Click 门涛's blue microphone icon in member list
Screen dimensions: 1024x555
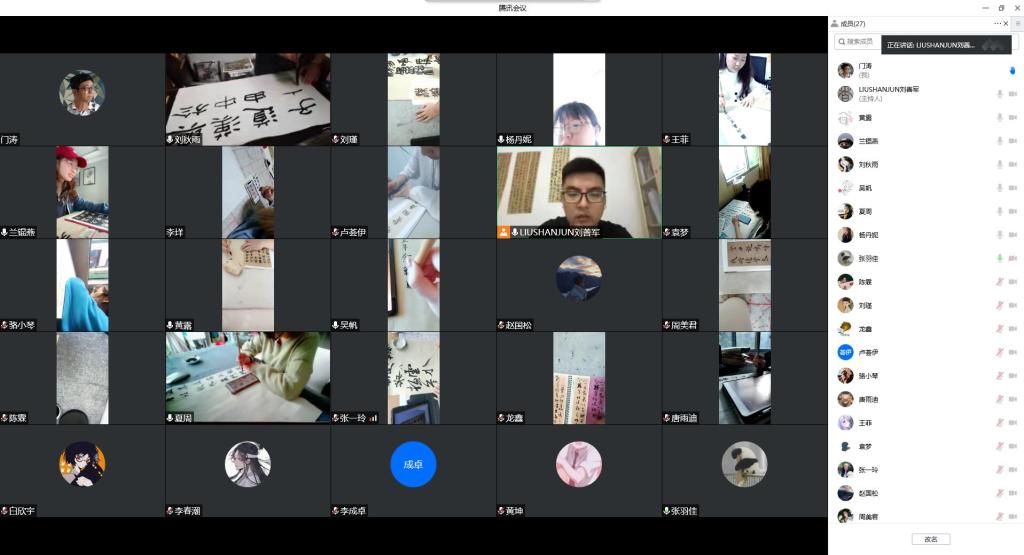pos(1013,70)
